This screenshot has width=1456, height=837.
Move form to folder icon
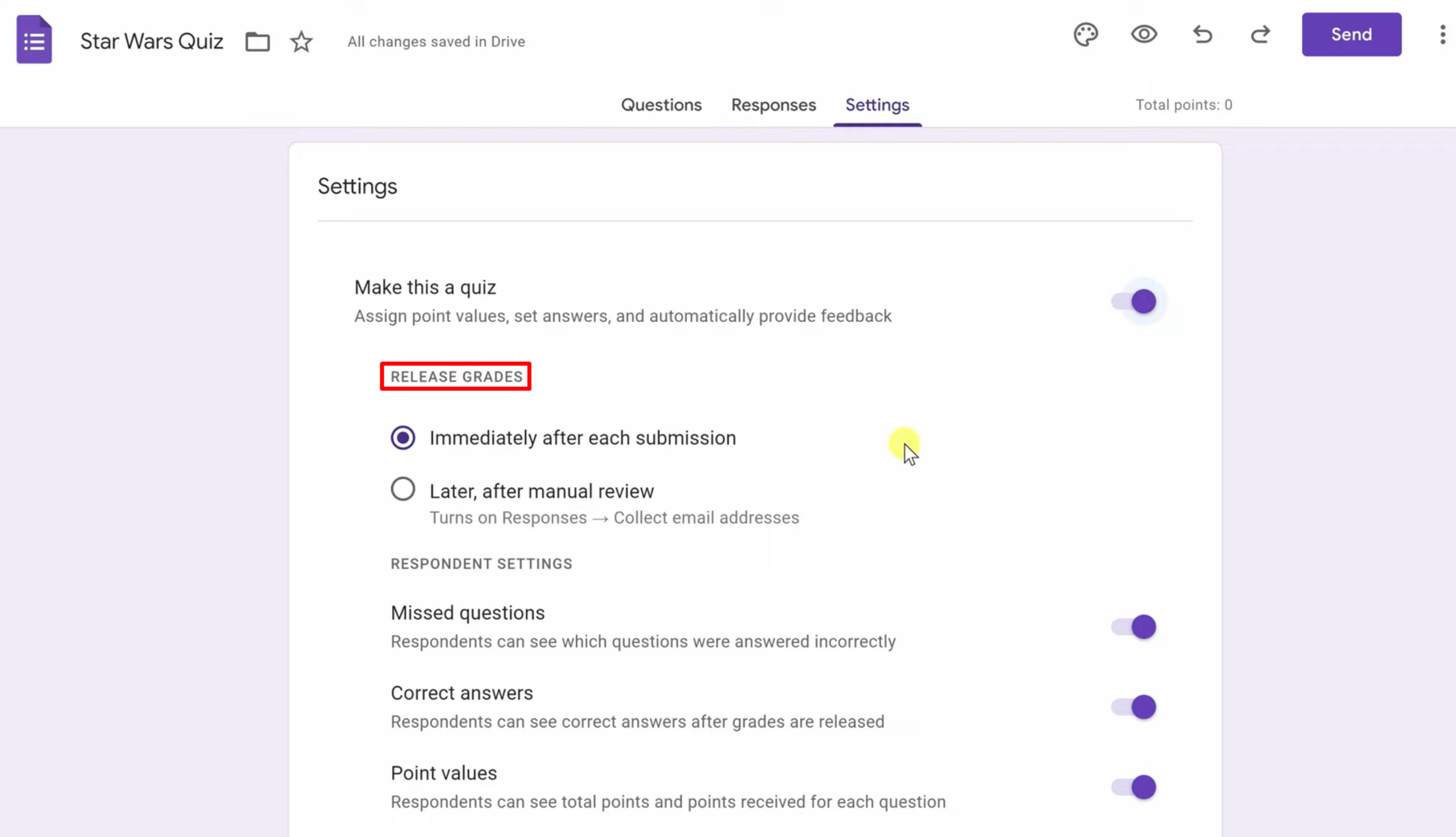coord(257,42)
